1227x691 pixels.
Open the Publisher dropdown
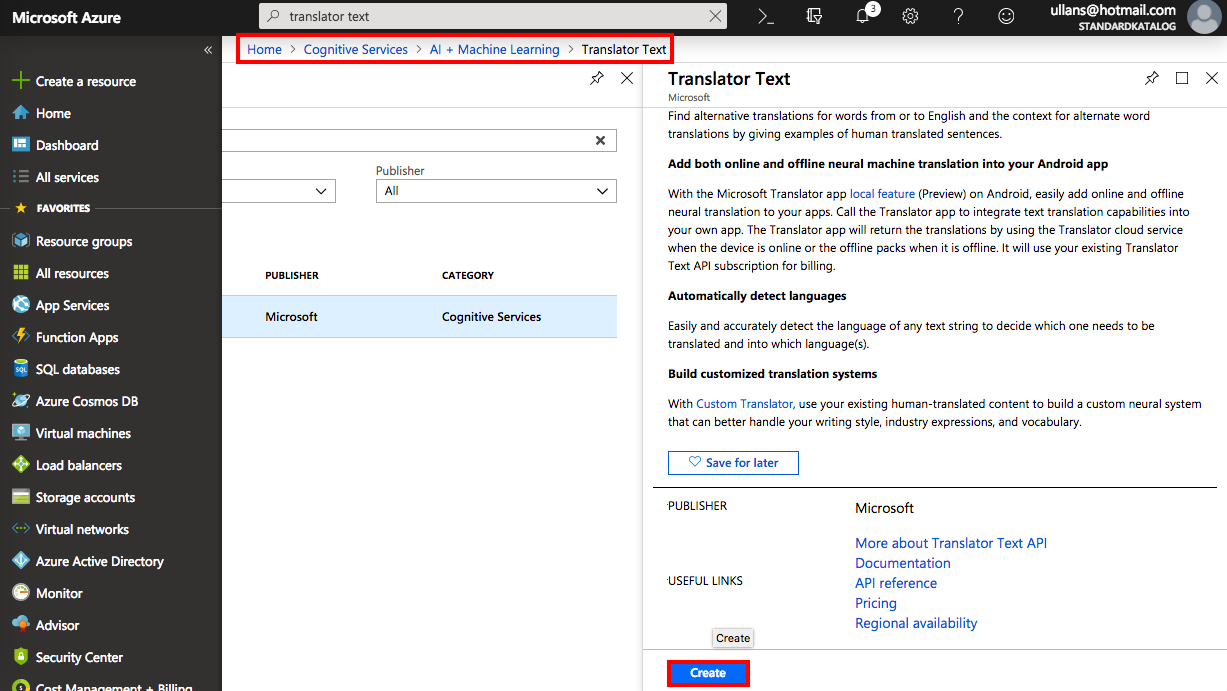click(x=496, y=191)
